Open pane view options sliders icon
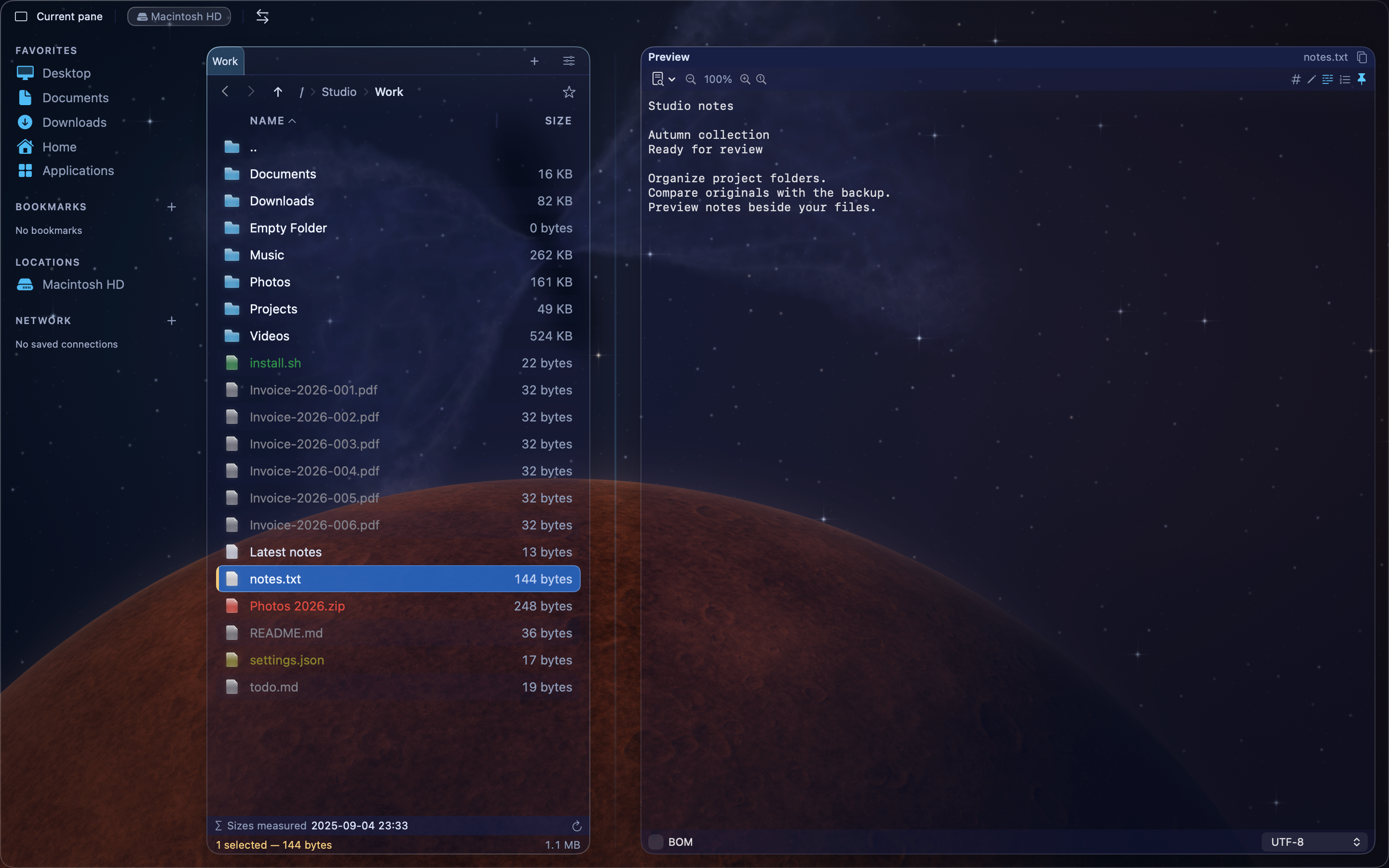This screenshot has width=1389, height=868. (569, 61)
